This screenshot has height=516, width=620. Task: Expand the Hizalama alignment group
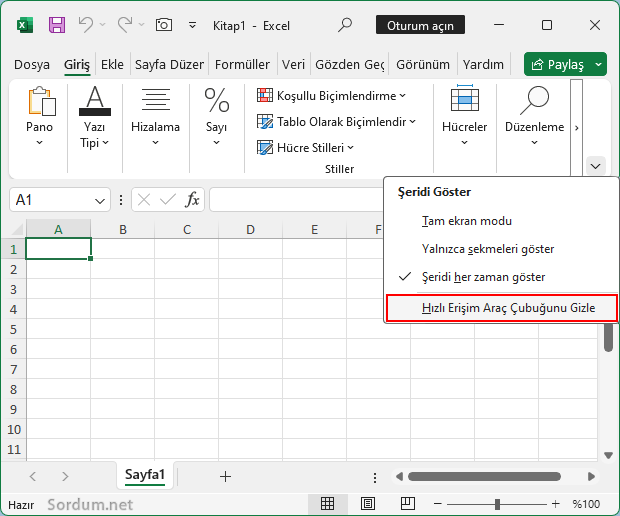tap(155, 117)
